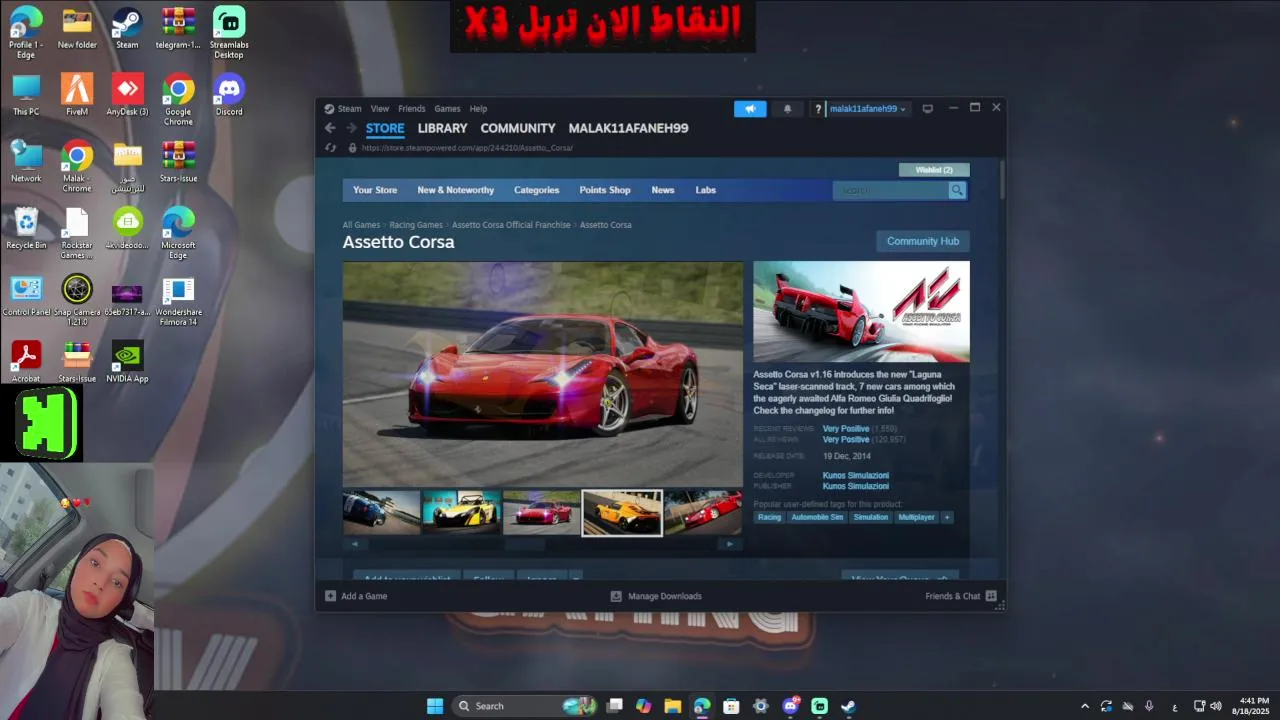Select the blue car thumbnail
This screenshot has height=720, width=1280.
pyautogui.click(x=382, y=512)
